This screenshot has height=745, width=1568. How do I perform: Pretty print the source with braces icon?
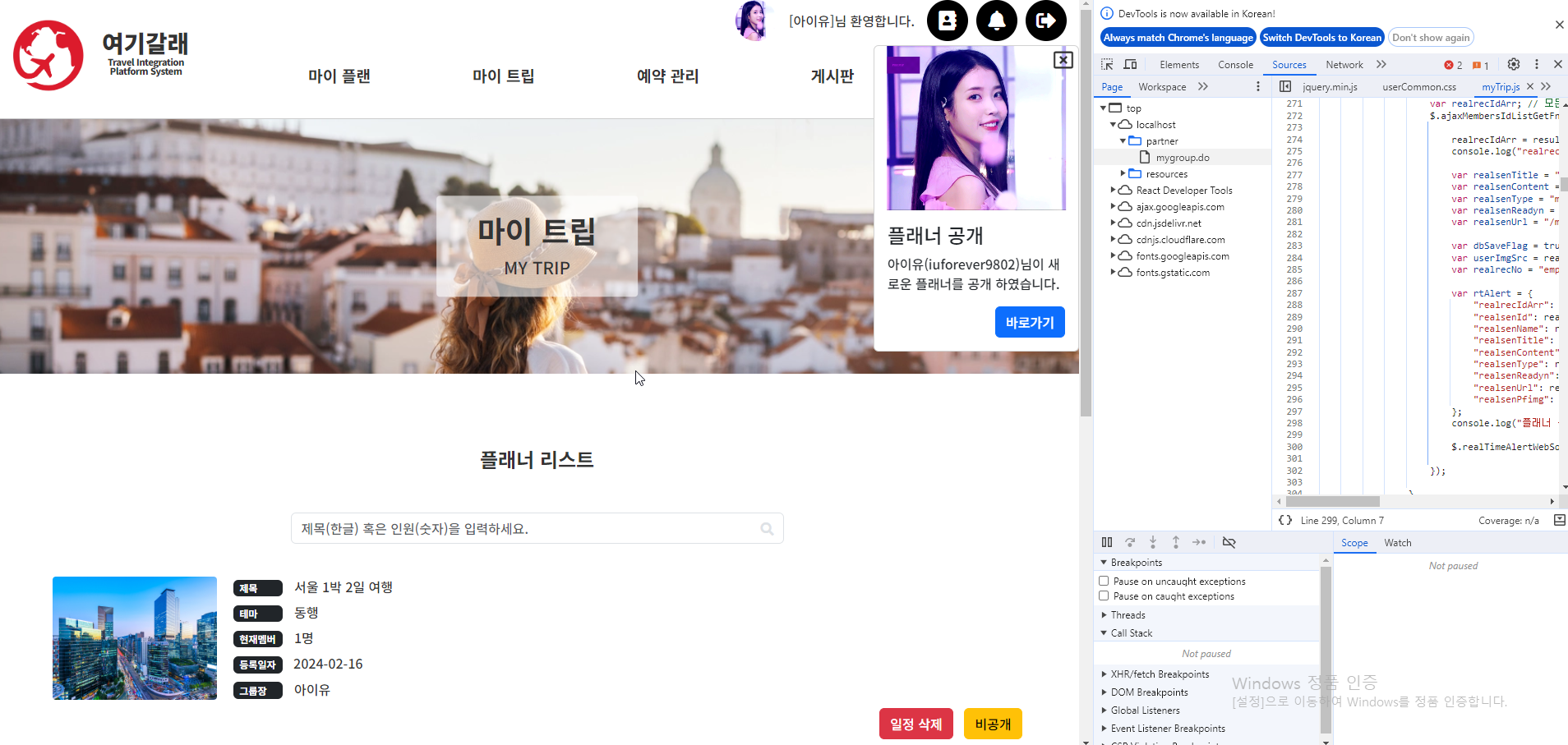(1285, 520)
